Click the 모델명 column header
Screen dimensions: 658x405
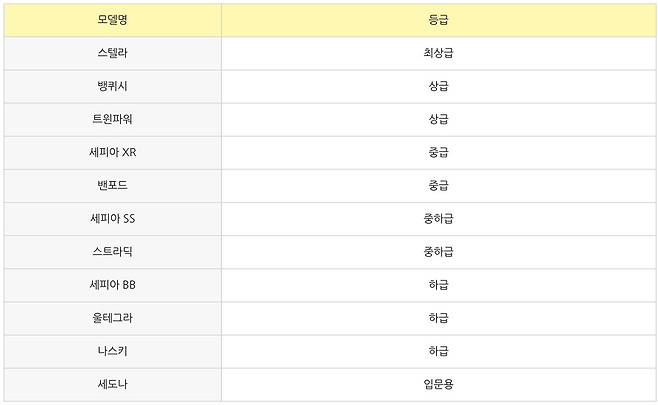tap(112, 19)
